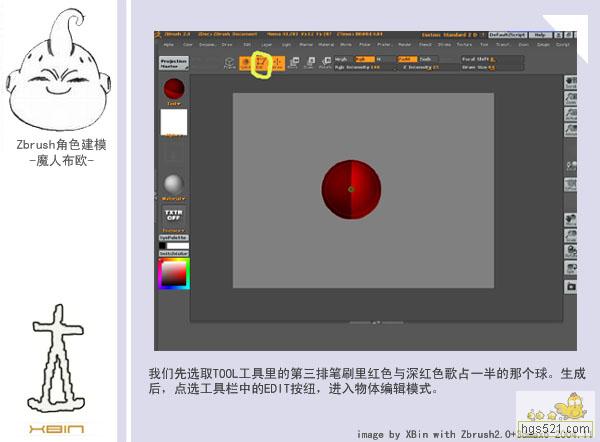
Task: Click the TXTR OFF texture button
Action: 173,215
